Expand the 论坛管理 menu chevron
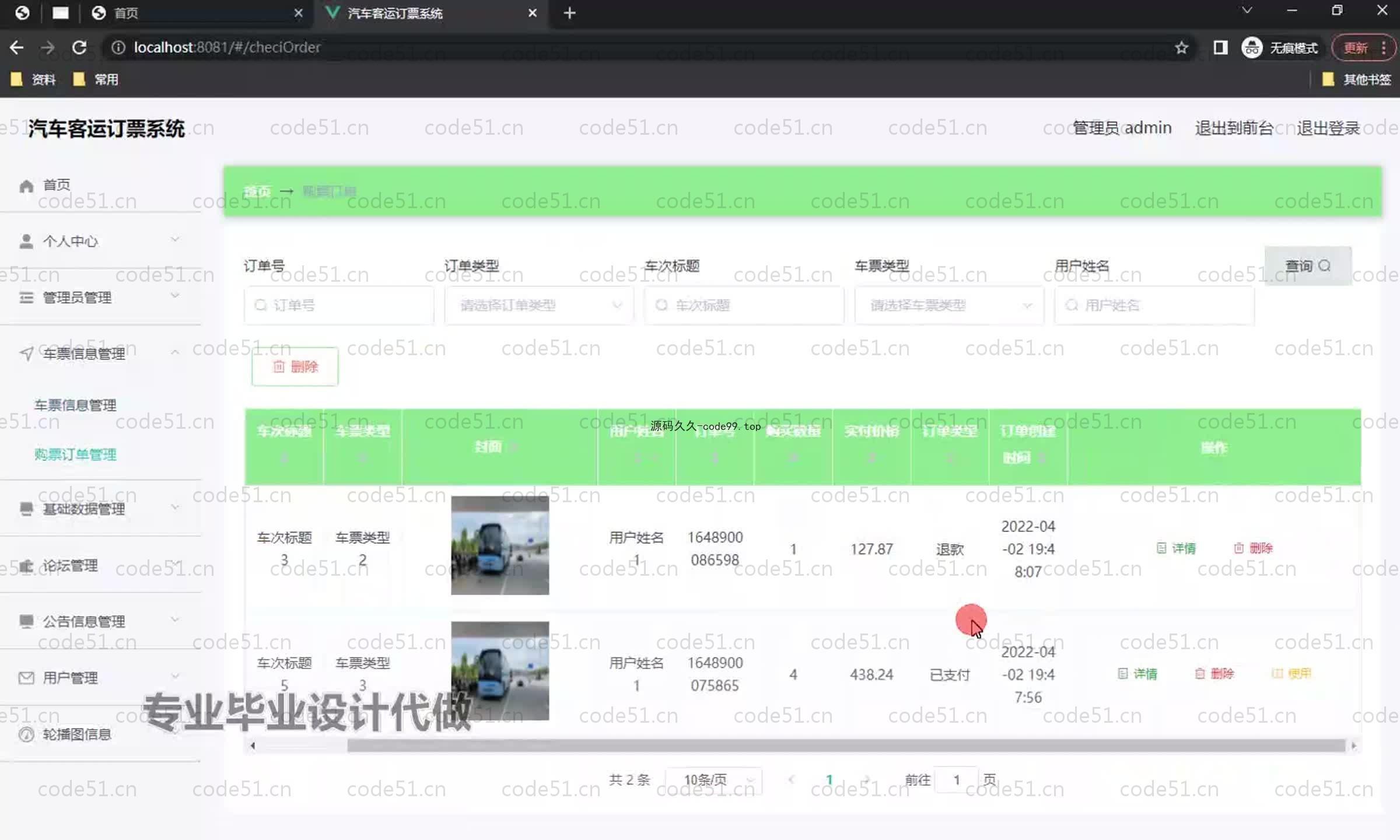The width and height of the screenshot is (1400, 840). tap(175, 564)
